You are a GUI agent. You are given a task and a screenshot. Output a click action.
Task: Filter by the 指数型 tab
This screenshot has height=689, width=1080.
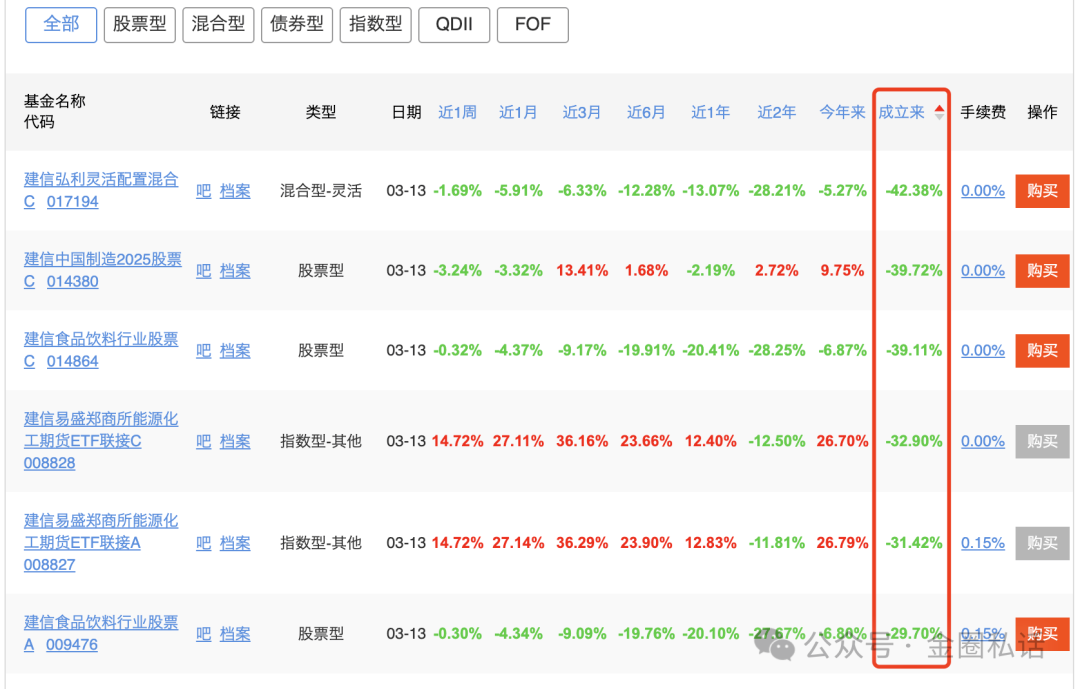tap(375, 24)
